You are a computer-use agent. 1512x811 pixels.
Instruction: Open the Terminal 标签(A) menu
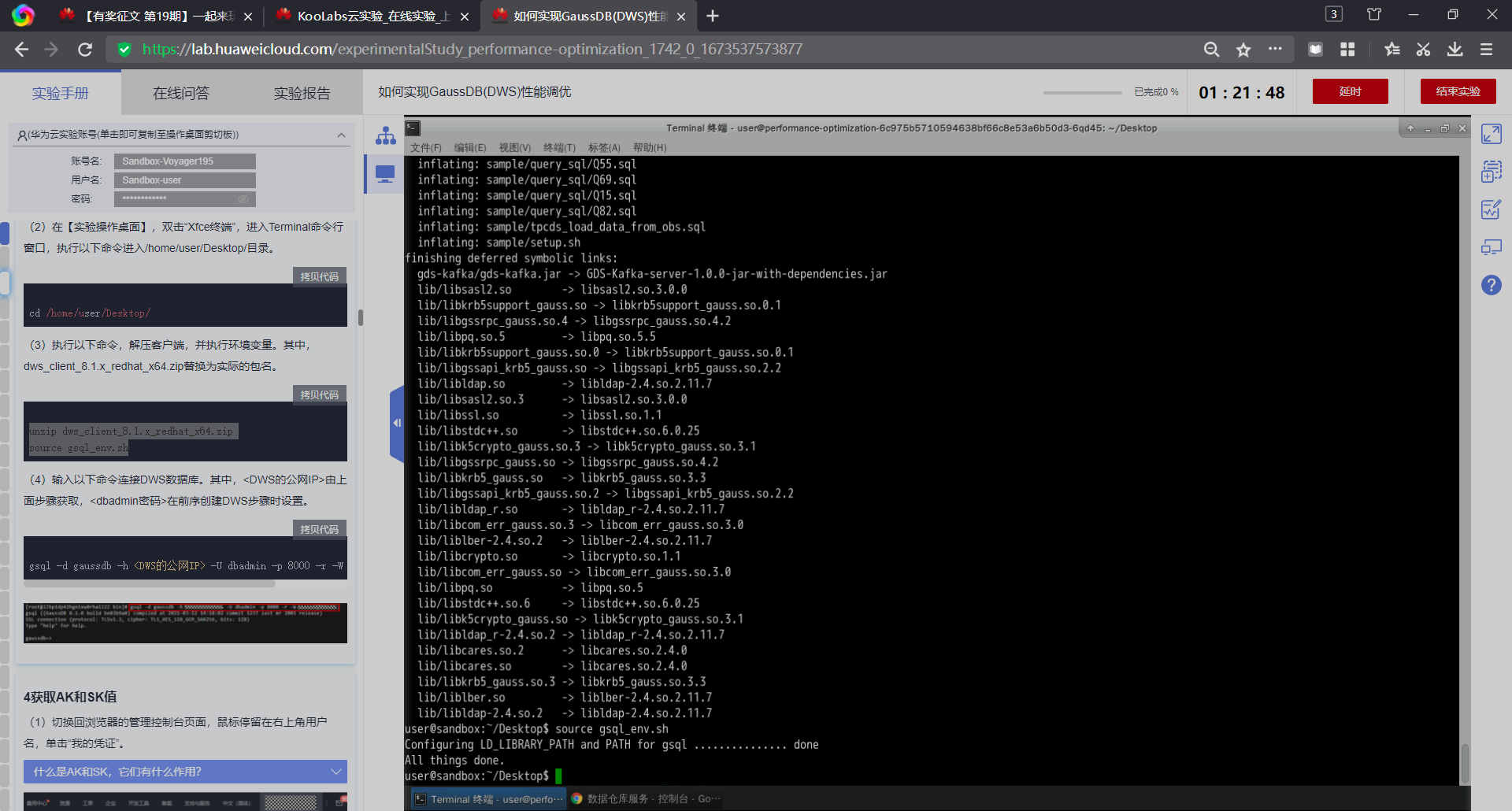pyautogui.click(x=604, y=148)
